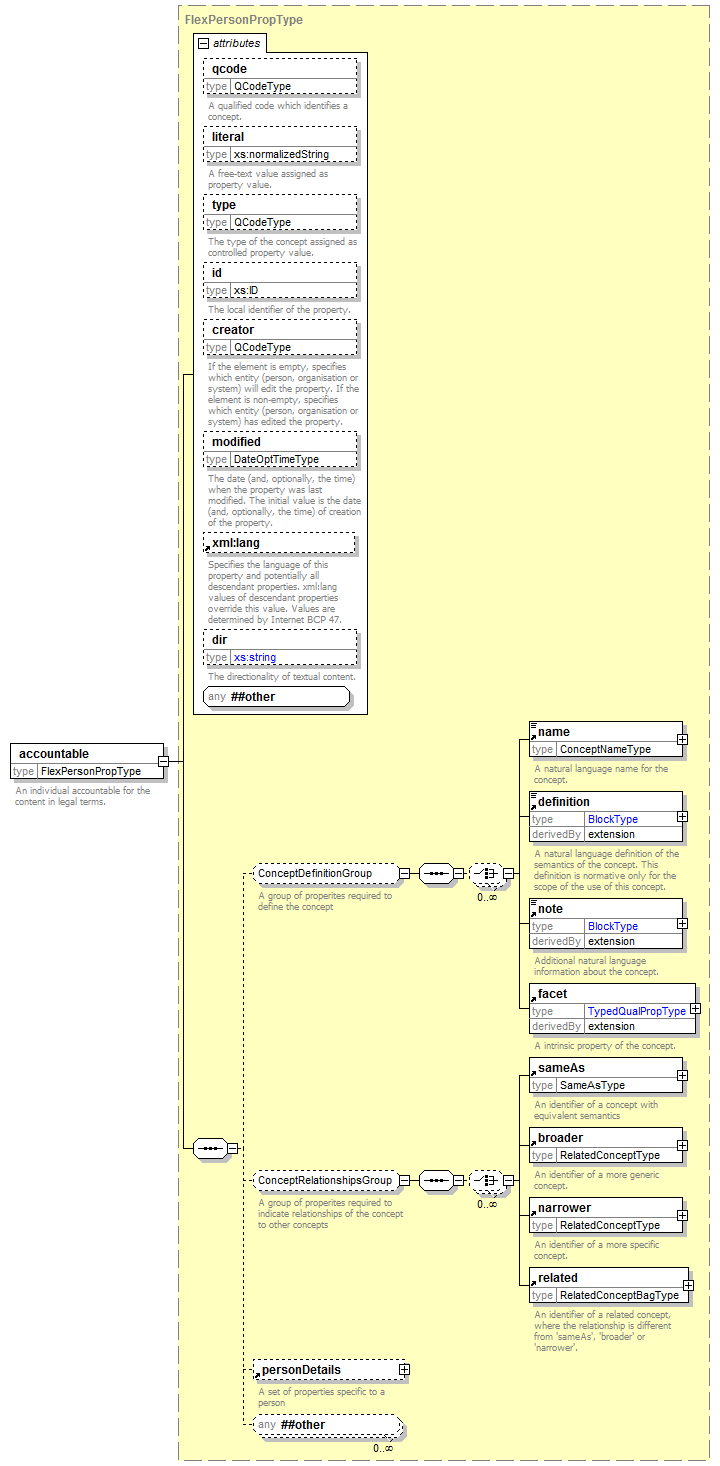Expand the personDetails element plus icon
Viewport: 720px width, 1466px height.
pyautogui.click(x=404, y=1370)
